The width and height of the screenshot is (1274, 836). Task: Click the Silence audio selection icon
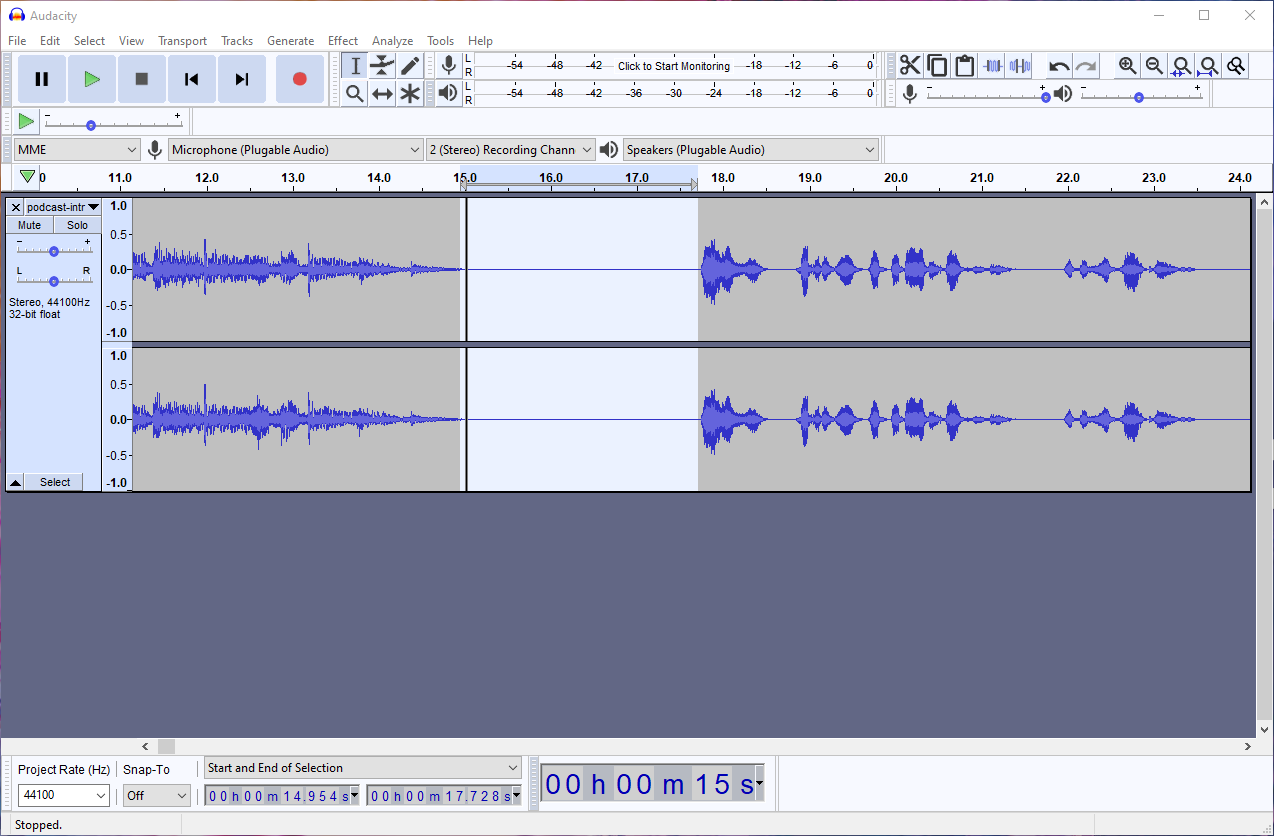[x=1019, y=66]
